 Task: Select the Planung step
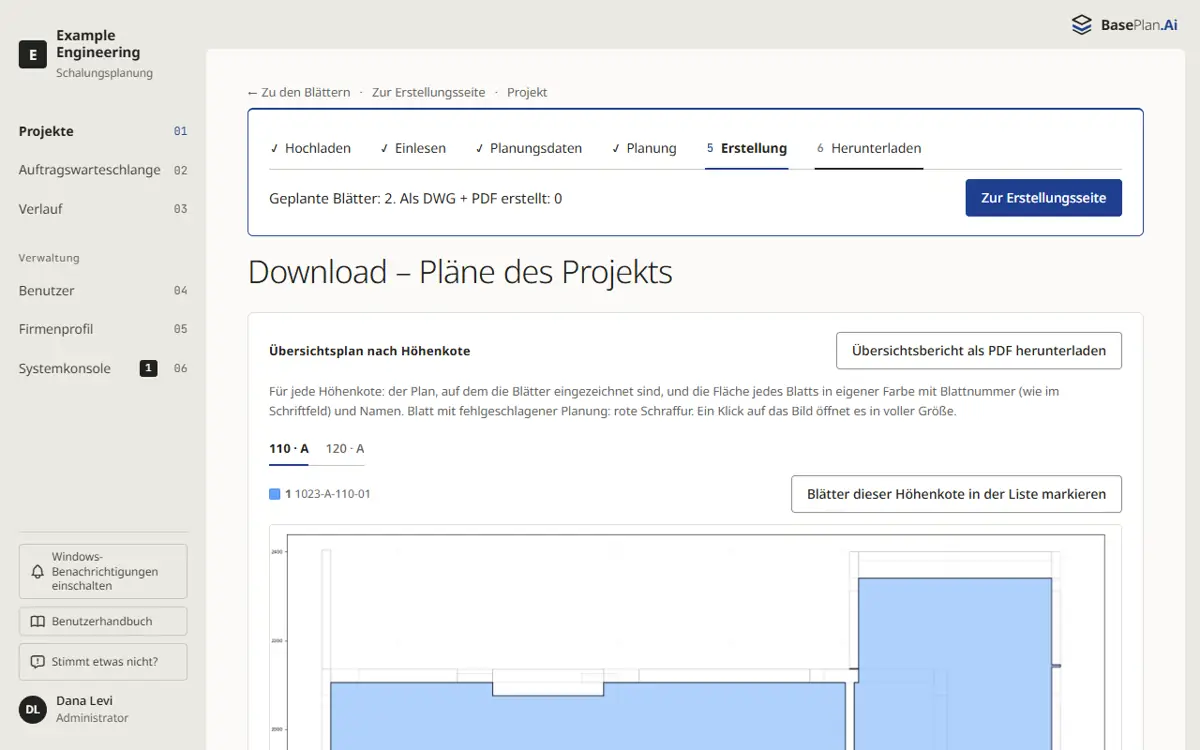(644, 148)
